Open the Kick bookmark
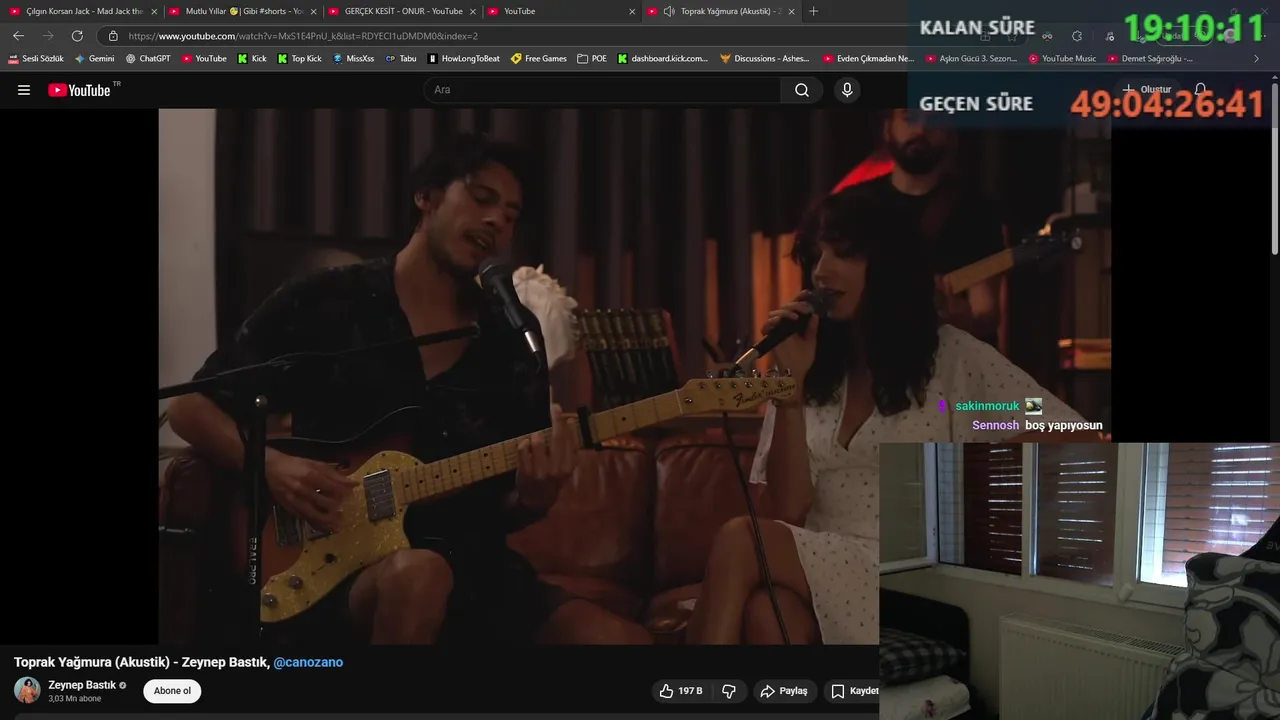Image resolution: width=1280 pixels, height=720 pixels. click(252, 59)
